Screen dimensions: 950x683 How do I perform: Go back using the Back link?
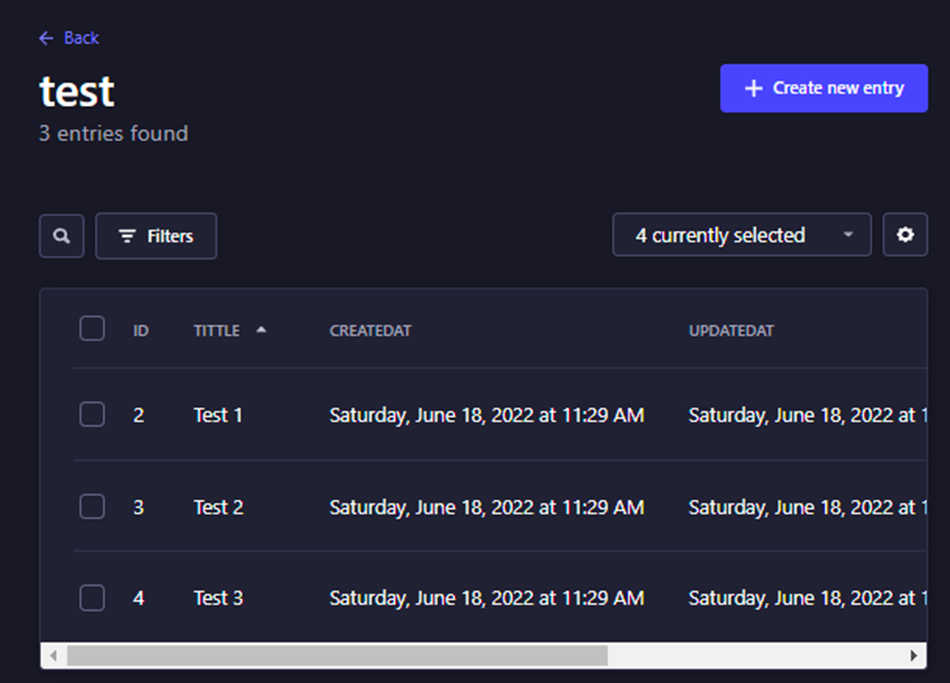[x=81, y=38]
